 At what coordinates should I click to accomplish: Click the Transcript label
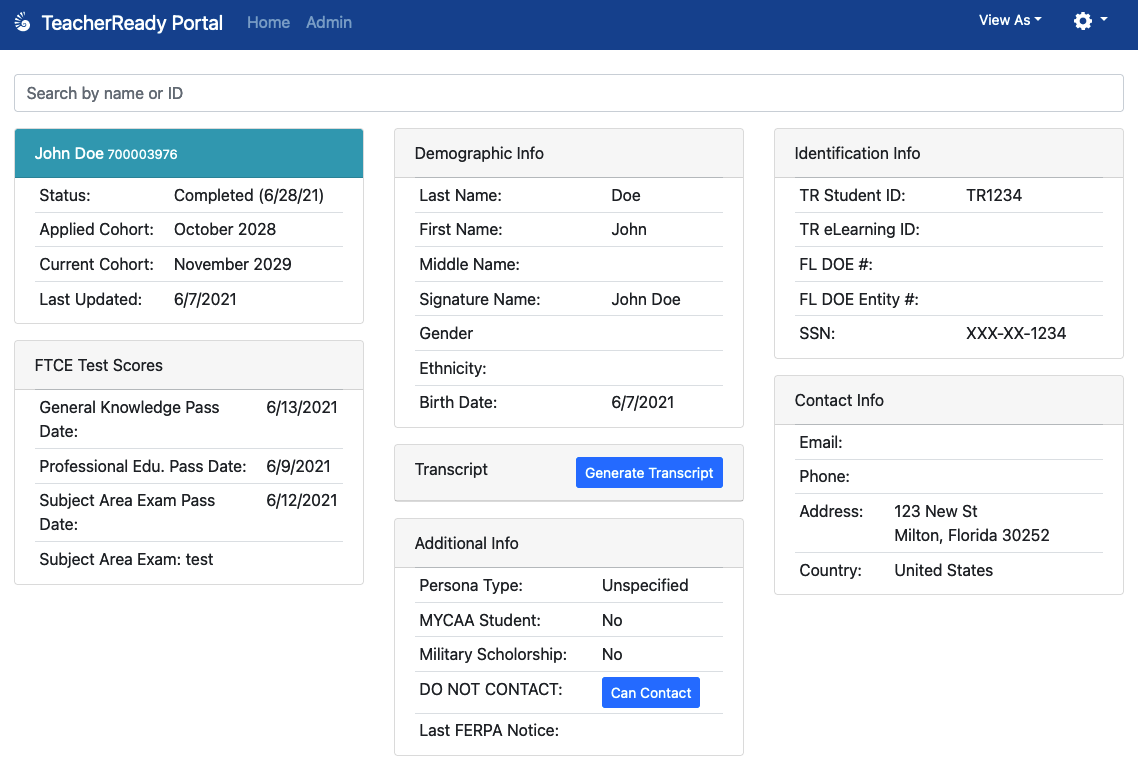click(x=451, y=469)
